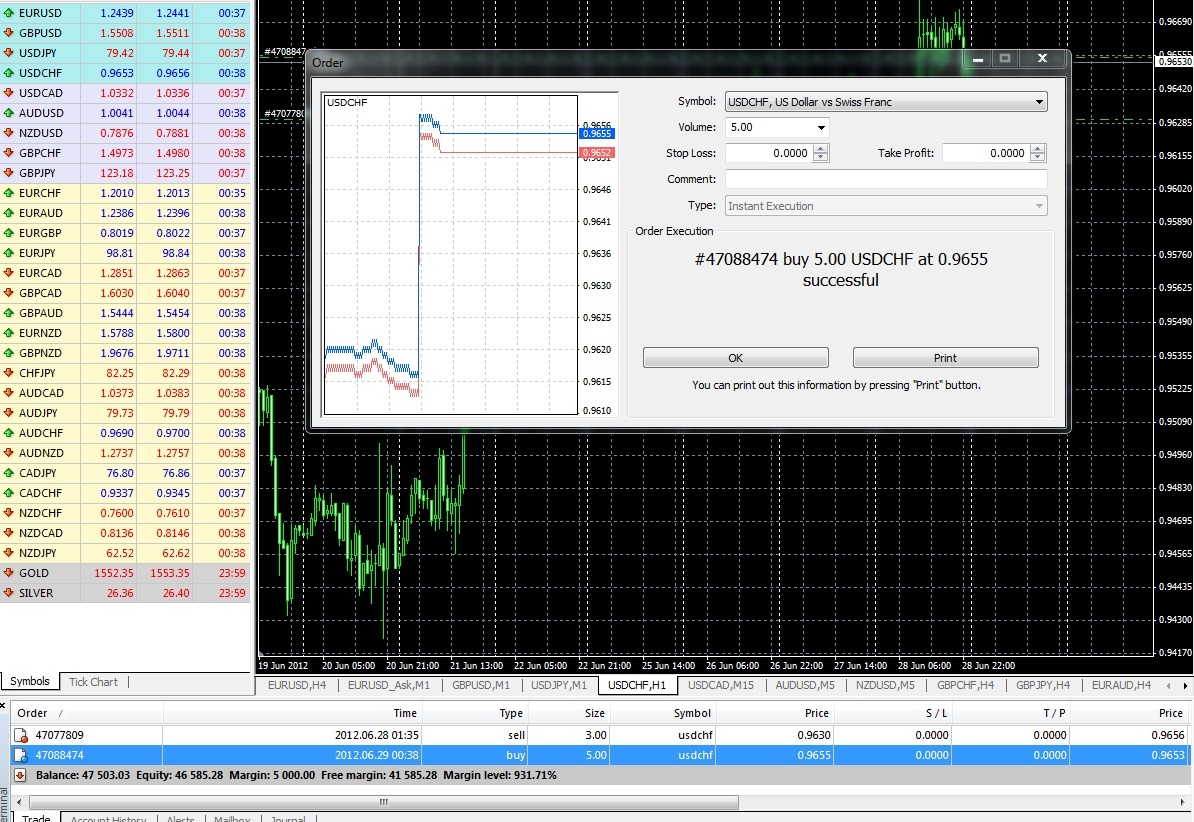Click the sell order 47077809 icon
This screenshot has width=1194, height=822.
coord(21,734)
